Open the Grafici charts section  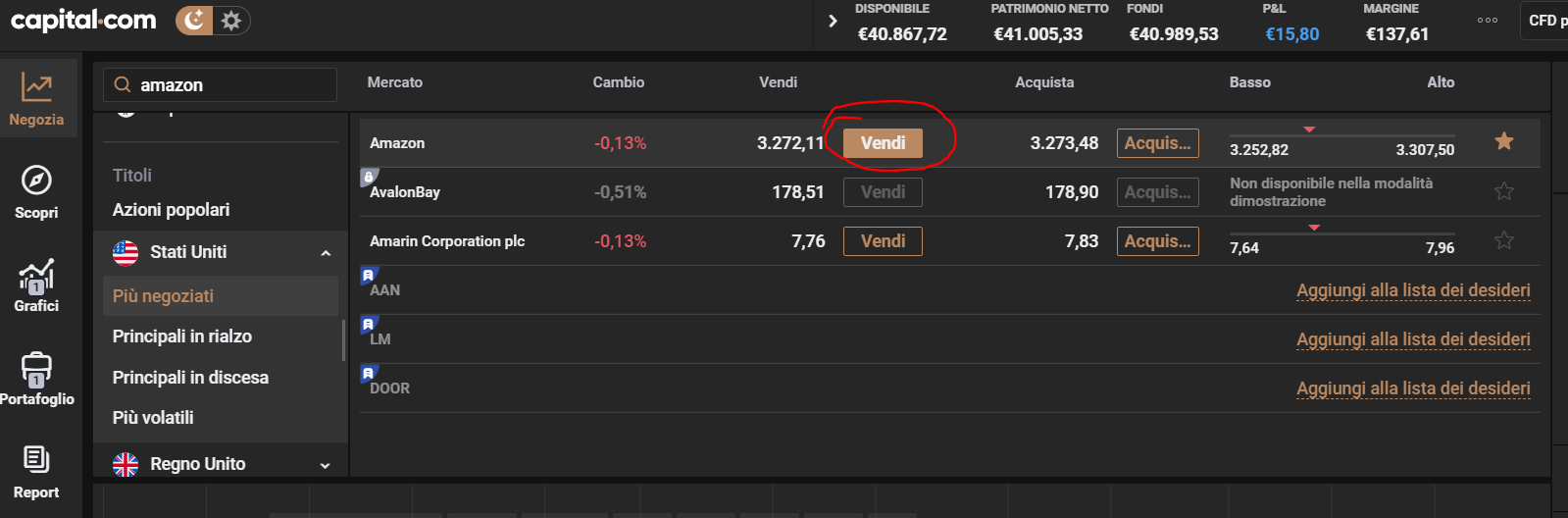[36, 285]
